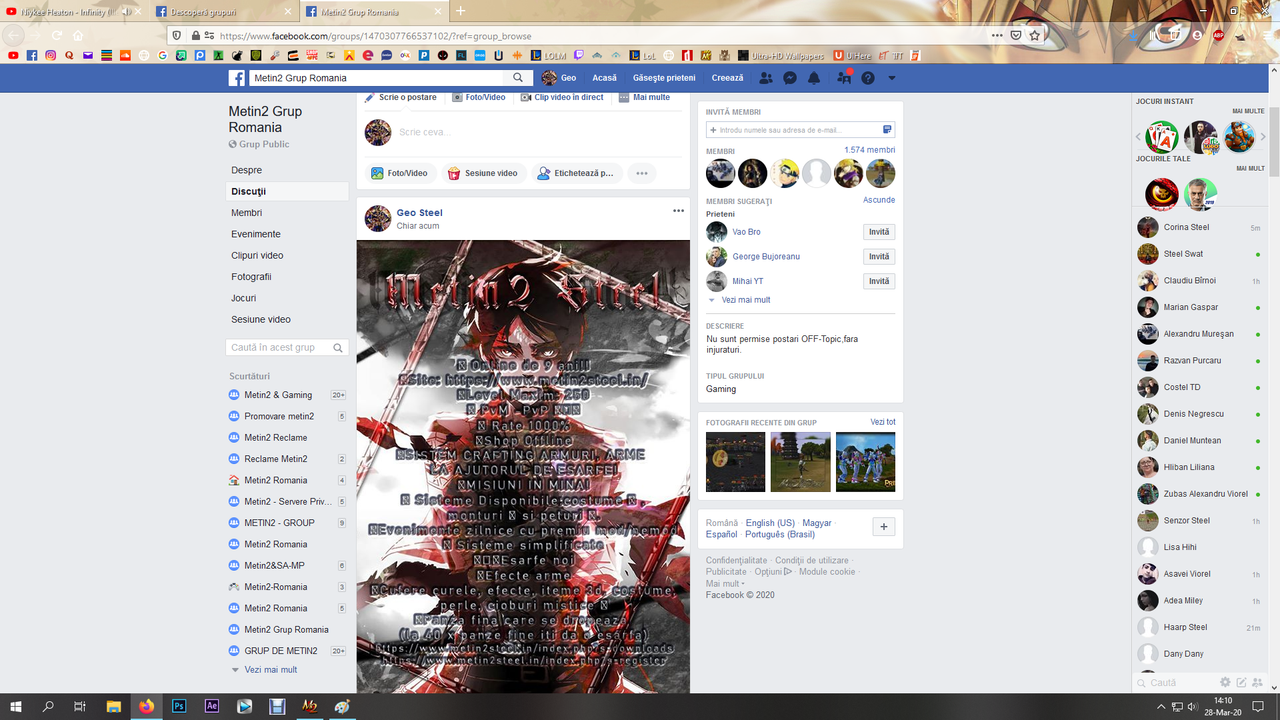Invite Vao Bro to the group

pos(879,232)
